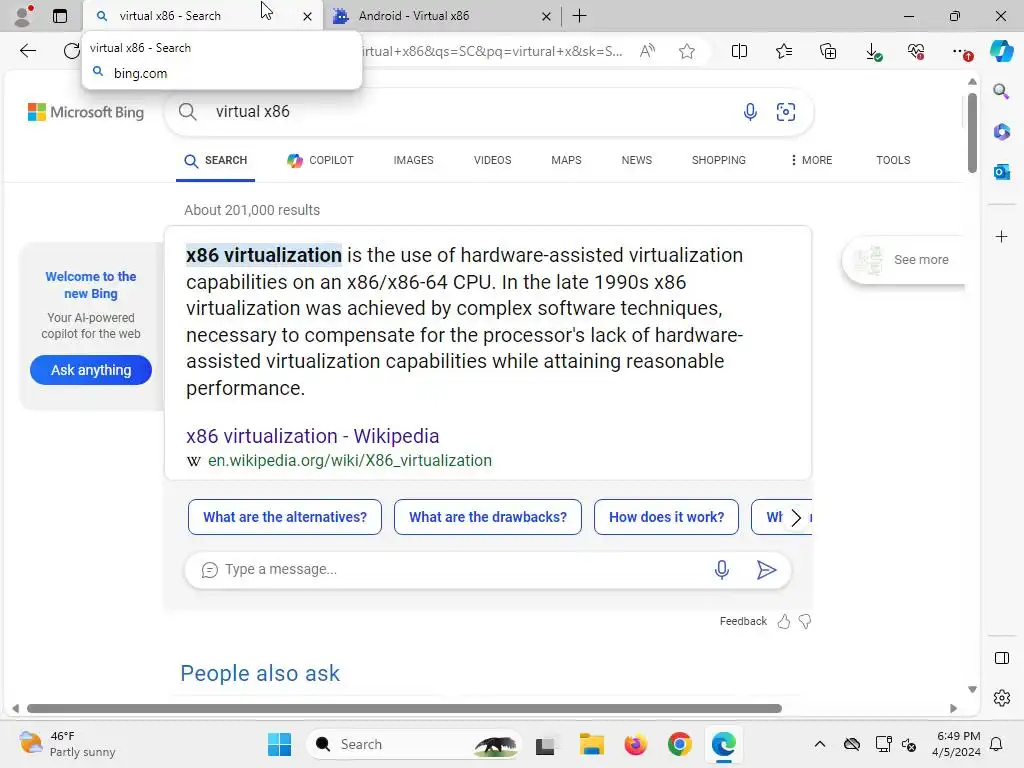Screen dimensions: 1024x768
Task: Launch Google Chrome from taskbar
Action: pyautogui.click(x=679, y=744)
